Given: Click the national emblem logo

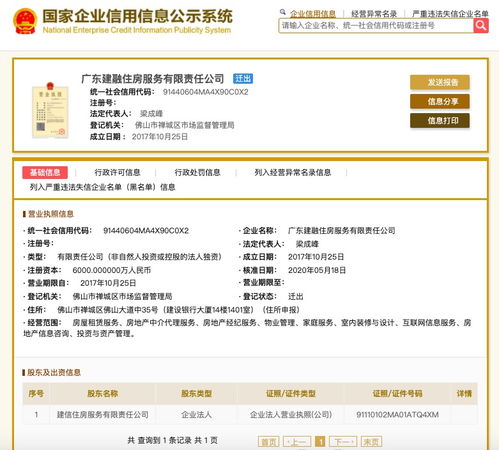Looking at the screenshot, I should point(25,21).
